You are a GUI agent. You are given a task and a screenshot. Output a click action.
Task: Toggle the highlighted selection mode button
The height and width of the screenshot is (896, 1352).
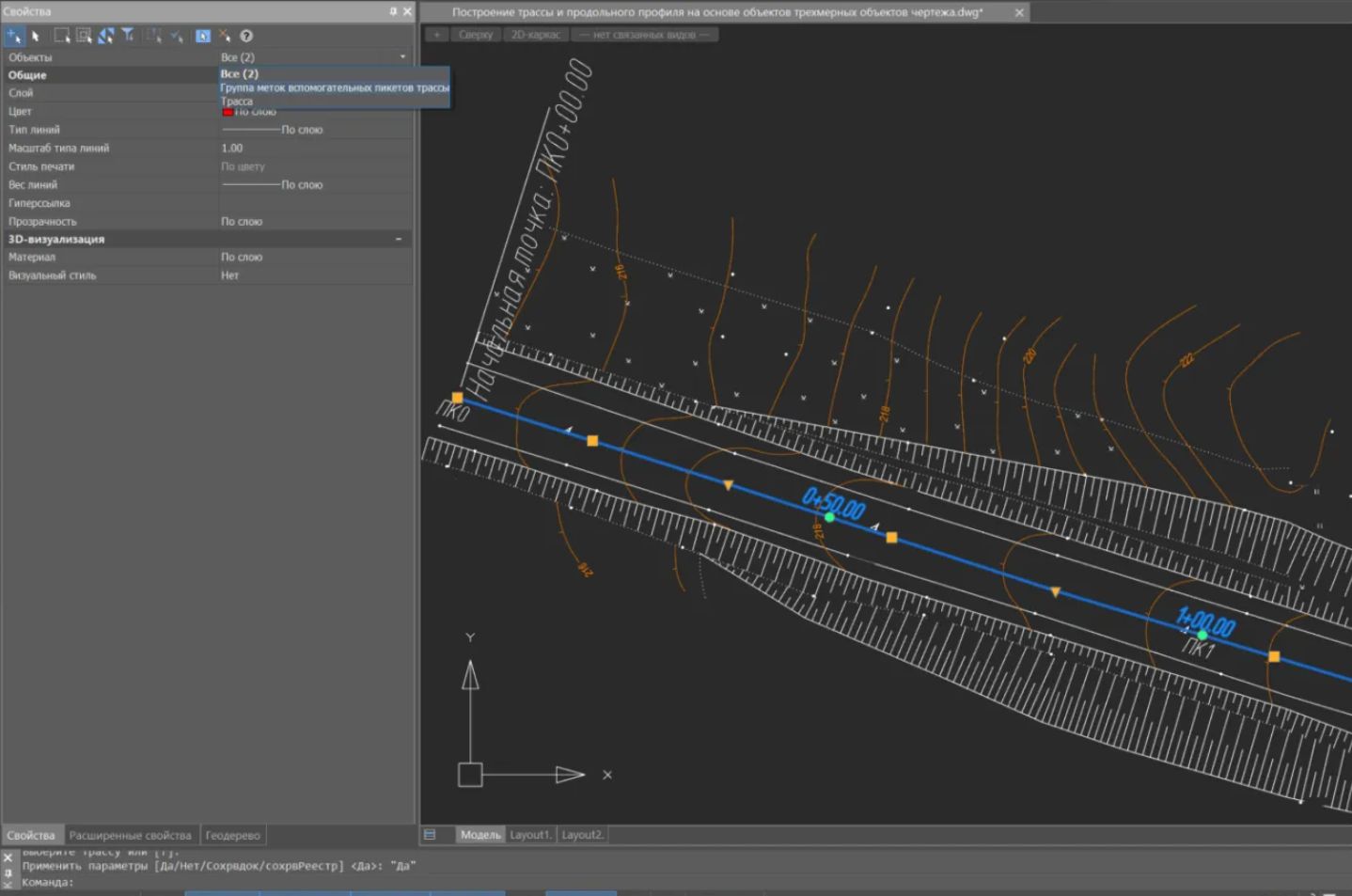click(x=202, y=36)
